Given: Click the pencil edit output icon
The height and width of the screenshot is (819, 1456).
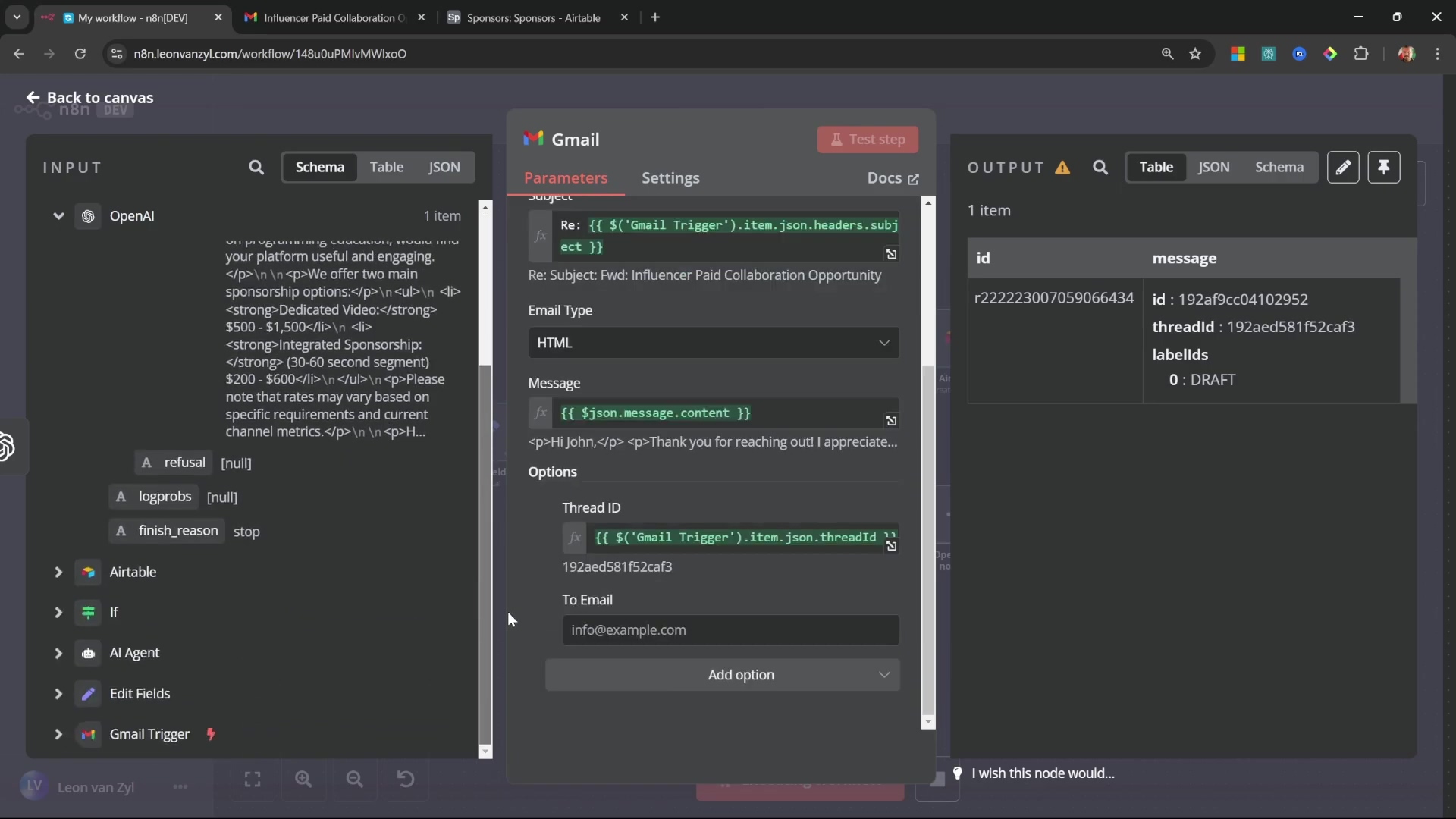Looking at the screenshot, I should click(x=1343, y=168).
